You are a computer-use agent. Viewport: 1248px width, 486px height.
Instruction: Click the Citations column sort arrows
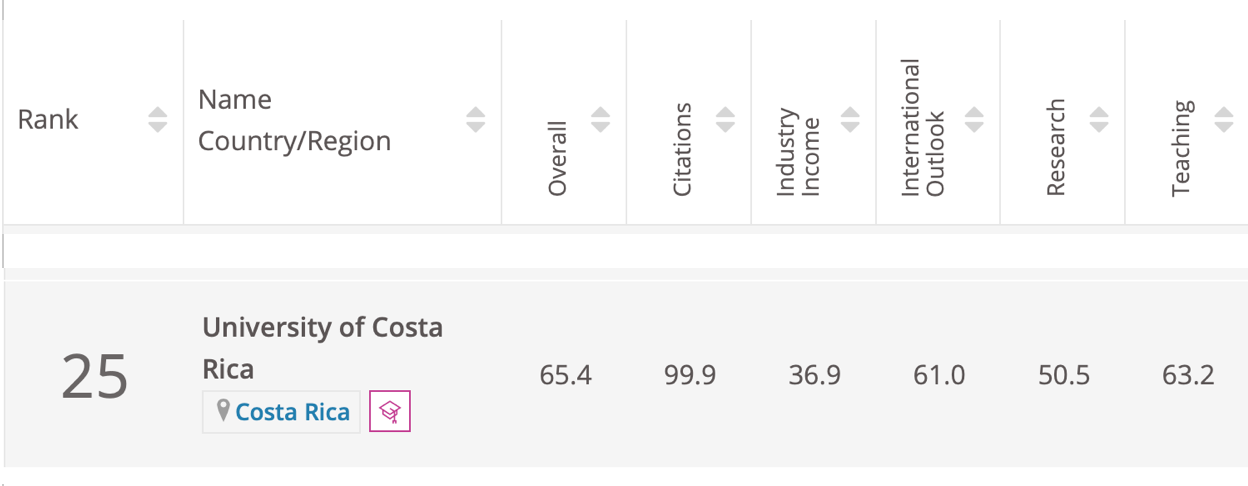[x=725, y=120]
